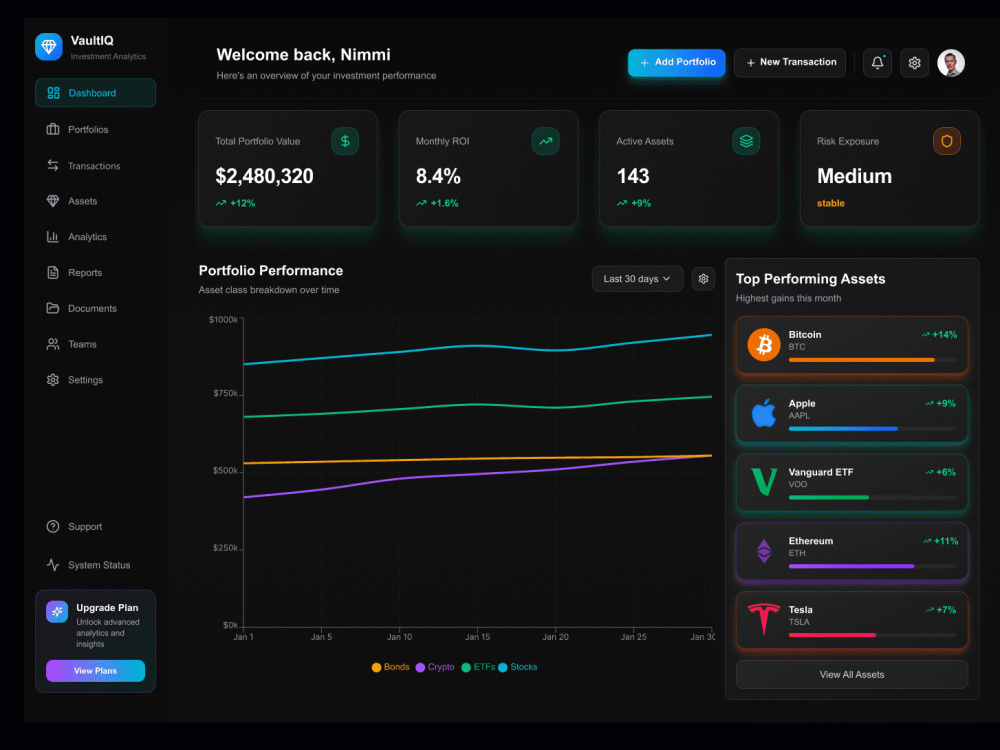The width and height of the screenshot is (1000, 750).
Task: Click the Vanguard ETF logo icon
Action: click(x=763, y=482)
